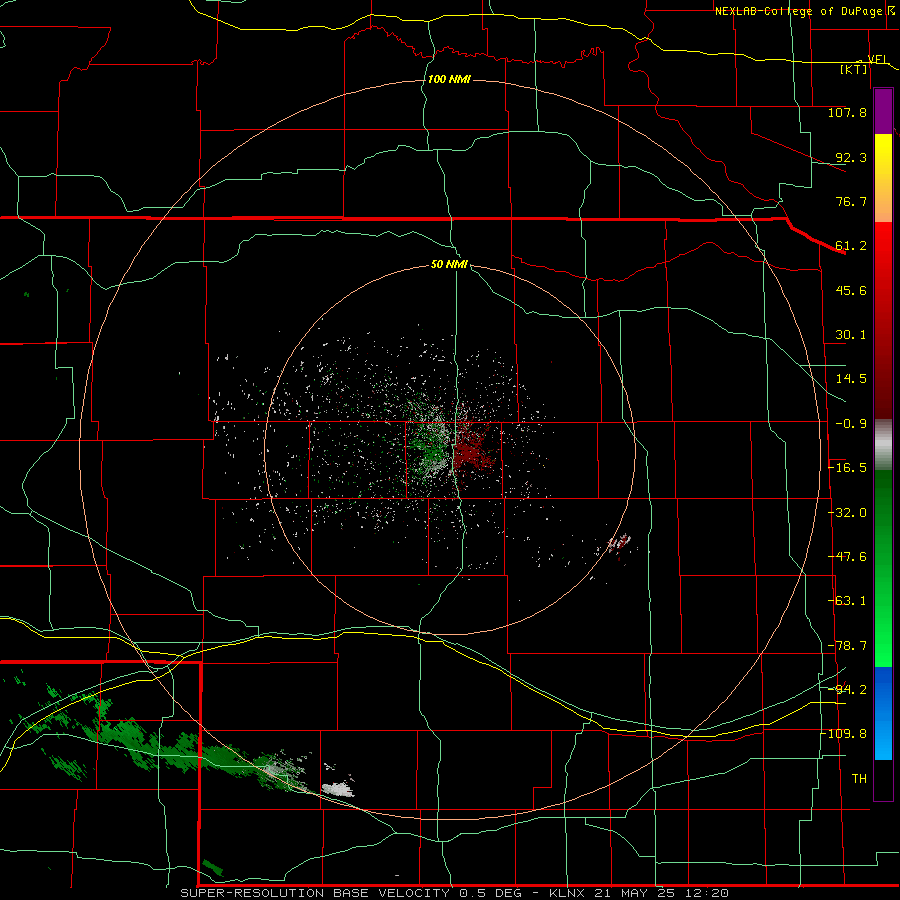The width and height of the screenshot is (900, 900).
Task: Click the 92.3 scale value
Action: point(851,157)
